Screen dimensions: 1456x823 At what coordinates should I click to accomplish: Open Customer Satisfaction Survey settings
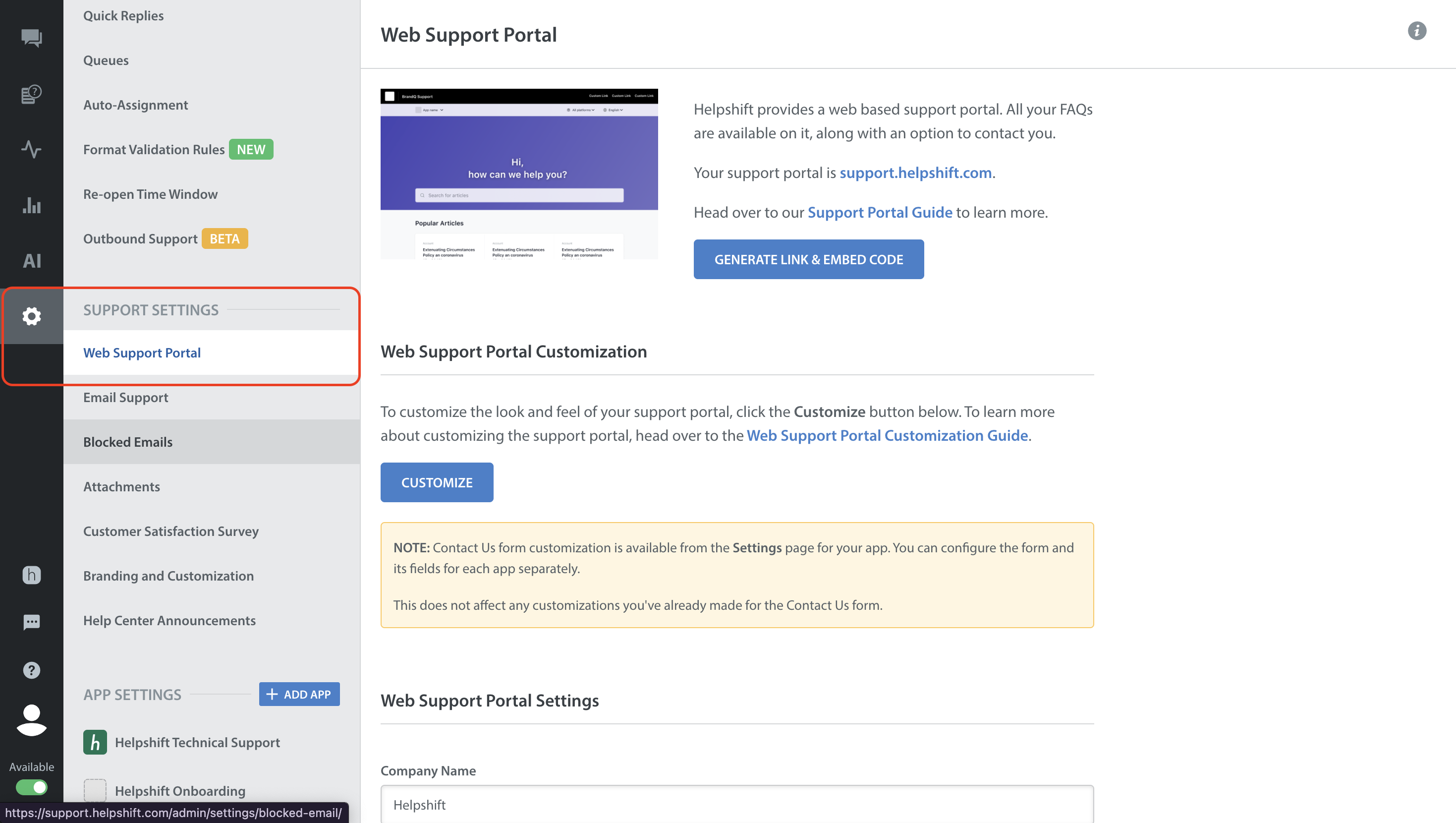170,531
